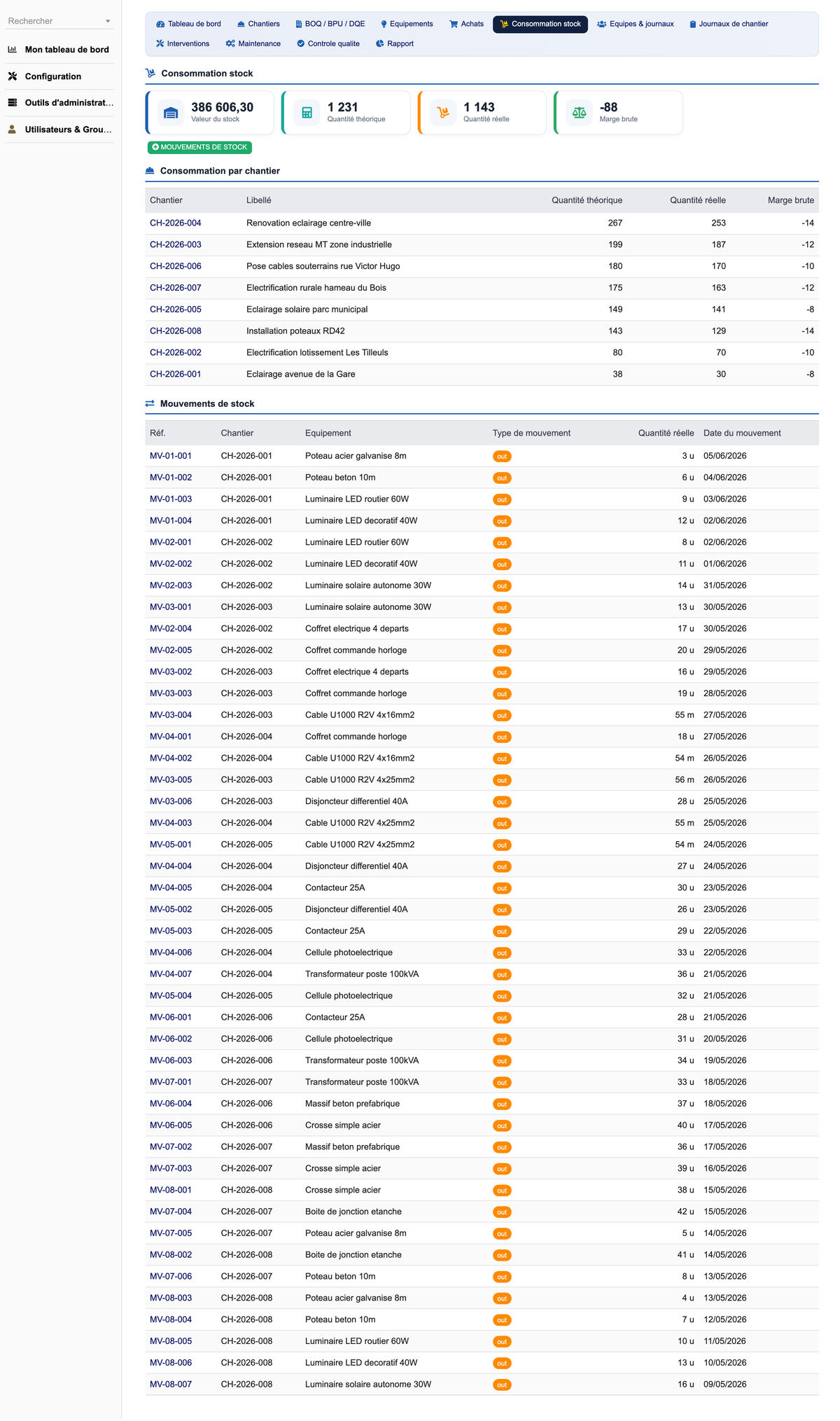Switch to the Interventions tab

(183, 43)
